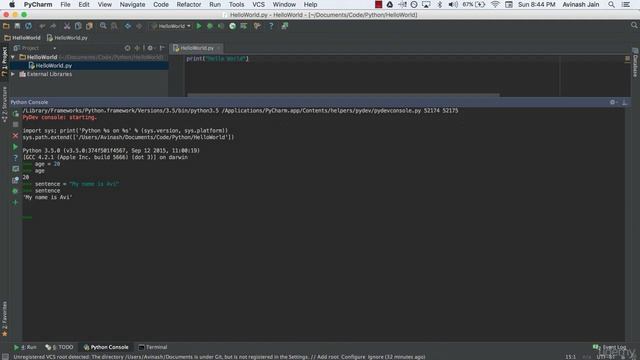The width and height of the screenshot is (640, 360).
Task: Click the Copy icon in toolbar
Action: [78, 26]
